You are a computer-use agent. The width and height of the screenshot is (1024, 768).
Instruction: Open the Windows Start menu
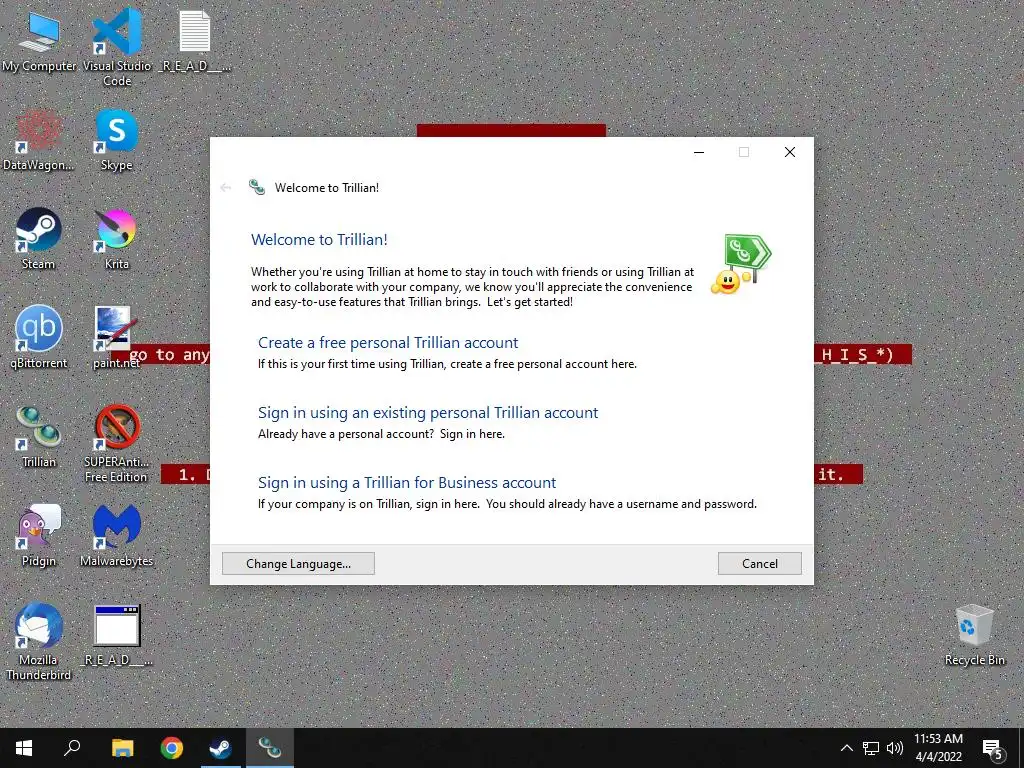point(24,748)
